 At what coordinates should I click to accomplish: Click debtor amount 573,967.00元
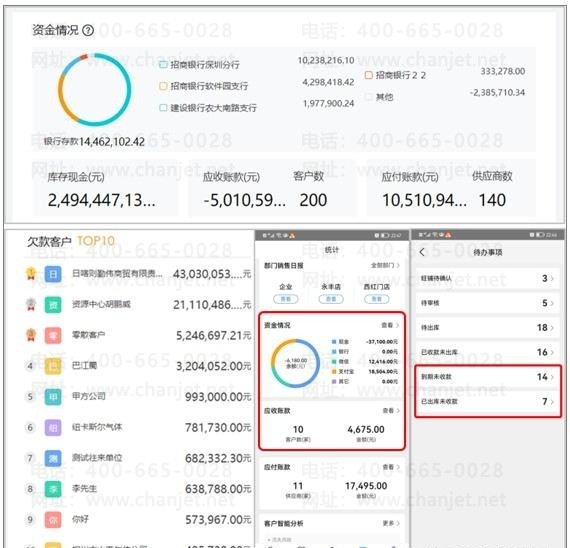point(218,520)
